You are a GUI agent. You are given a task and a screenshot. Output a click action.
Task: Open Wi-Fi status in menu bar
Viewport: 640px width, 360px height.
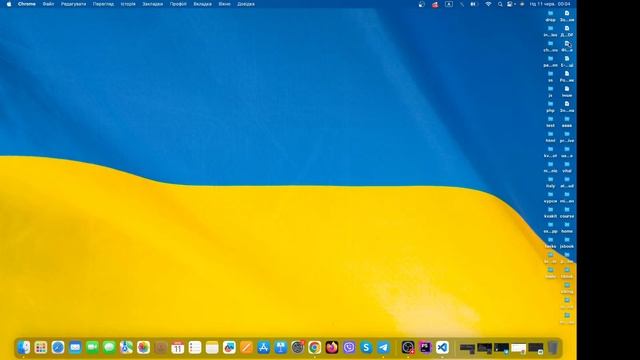(488, 4)
